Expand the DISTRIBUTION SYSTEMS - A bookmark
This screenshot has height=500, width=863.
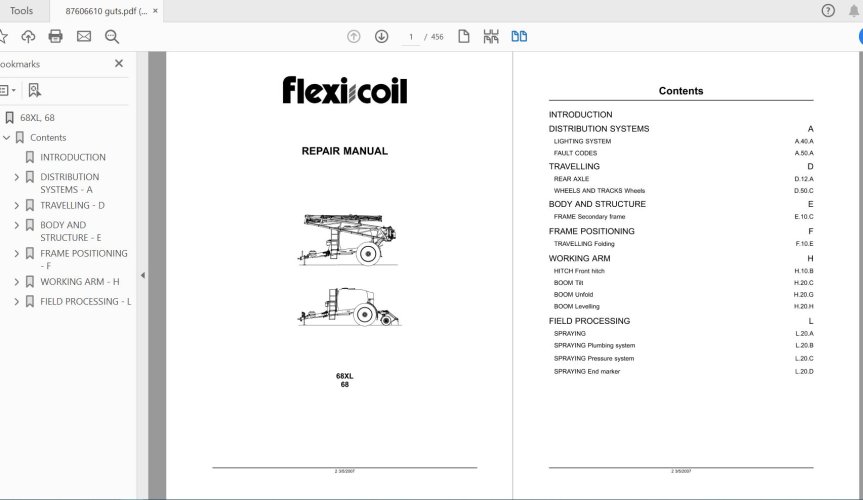point(17,177)
